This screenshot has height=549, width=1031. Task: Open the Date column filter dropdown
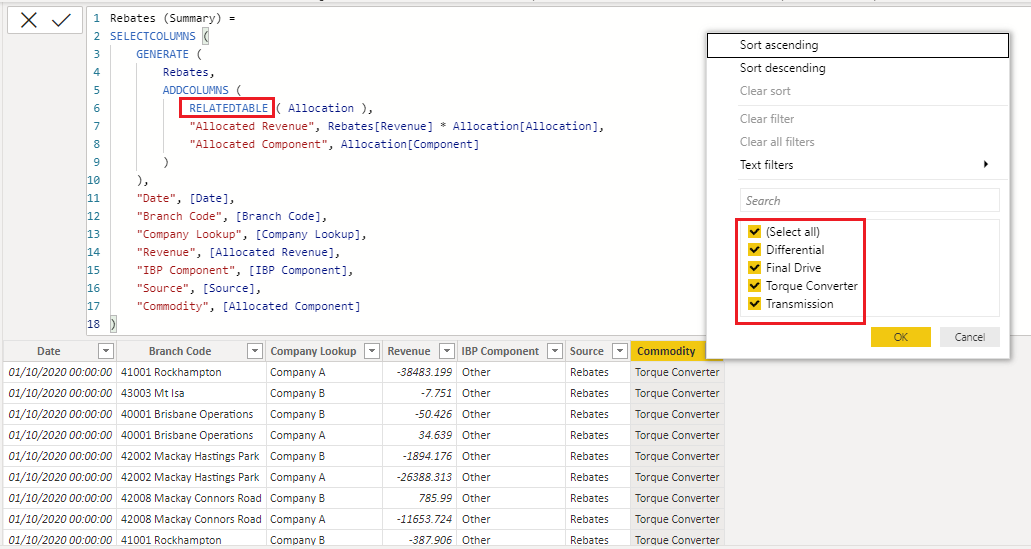(x=105, y=351)
